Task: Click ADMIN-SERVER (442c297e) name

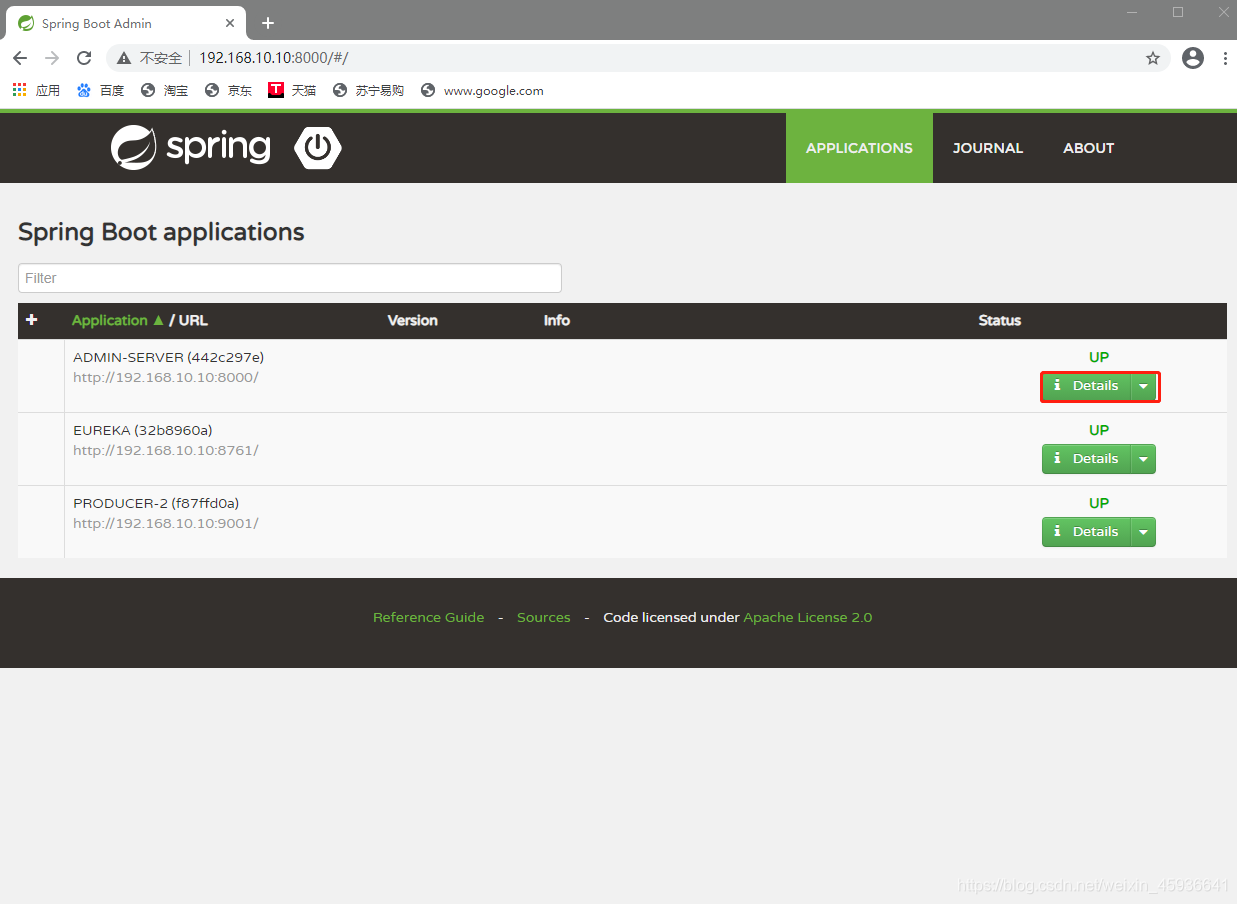Action: click(x=169, y=357)
